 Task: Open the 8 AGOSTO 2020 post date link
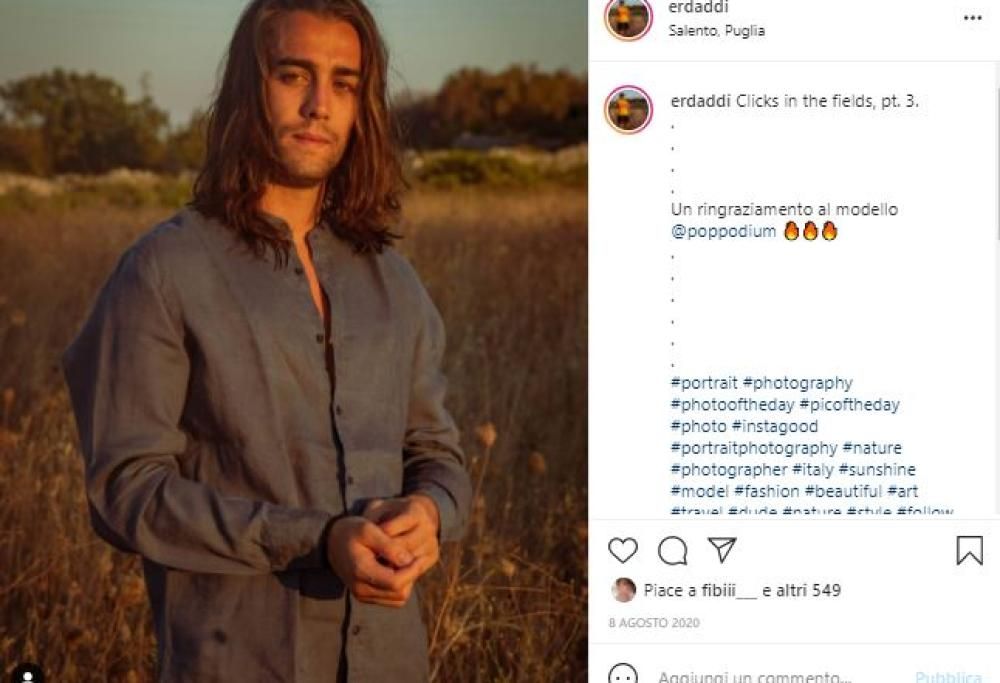[654, 623]
